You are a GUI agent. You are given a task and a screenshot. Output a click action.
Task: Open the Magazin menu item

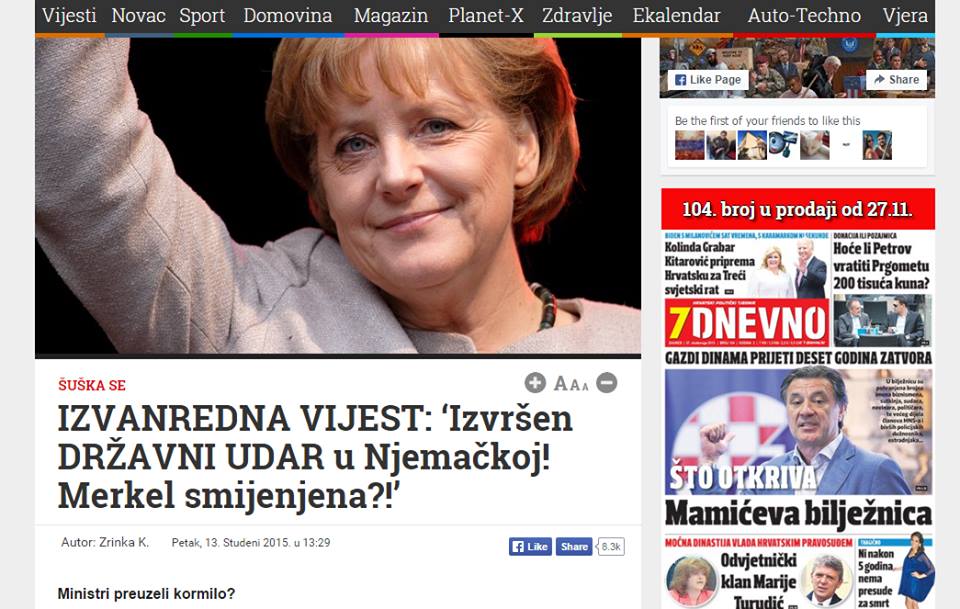point(391,15)
